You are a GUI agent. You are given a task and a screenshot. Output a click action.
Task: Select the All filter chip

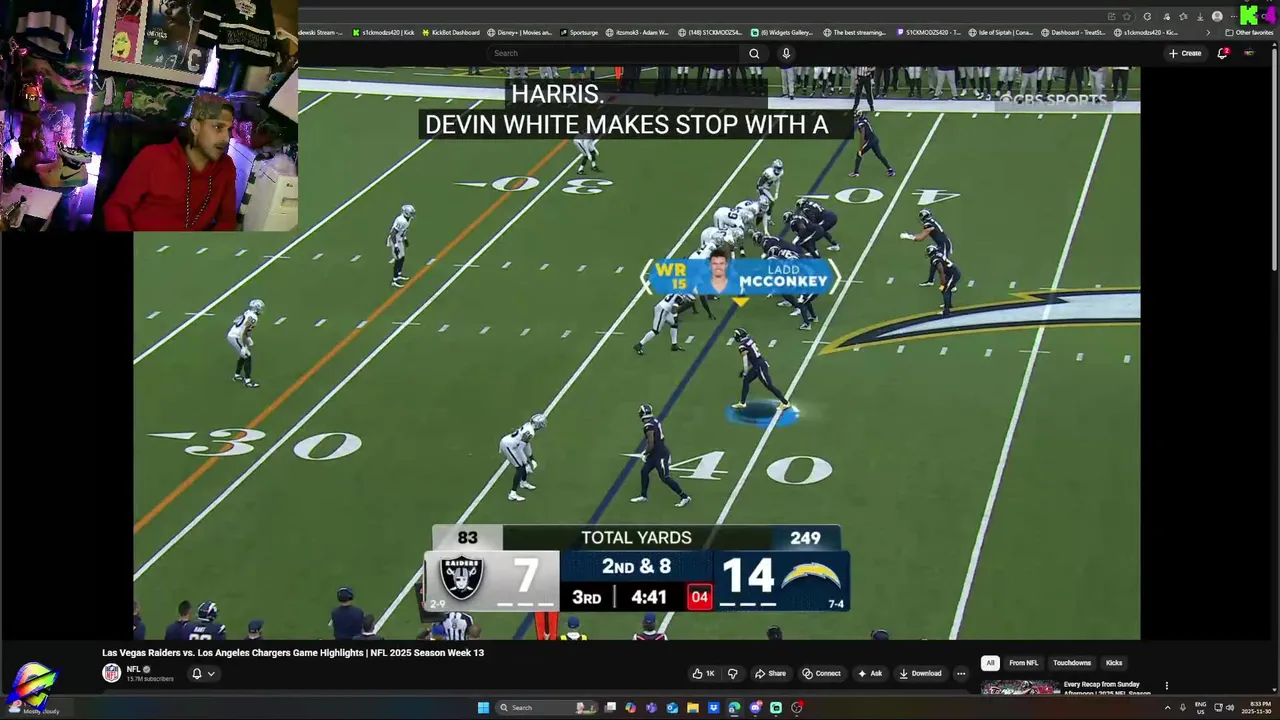point(990,663)
